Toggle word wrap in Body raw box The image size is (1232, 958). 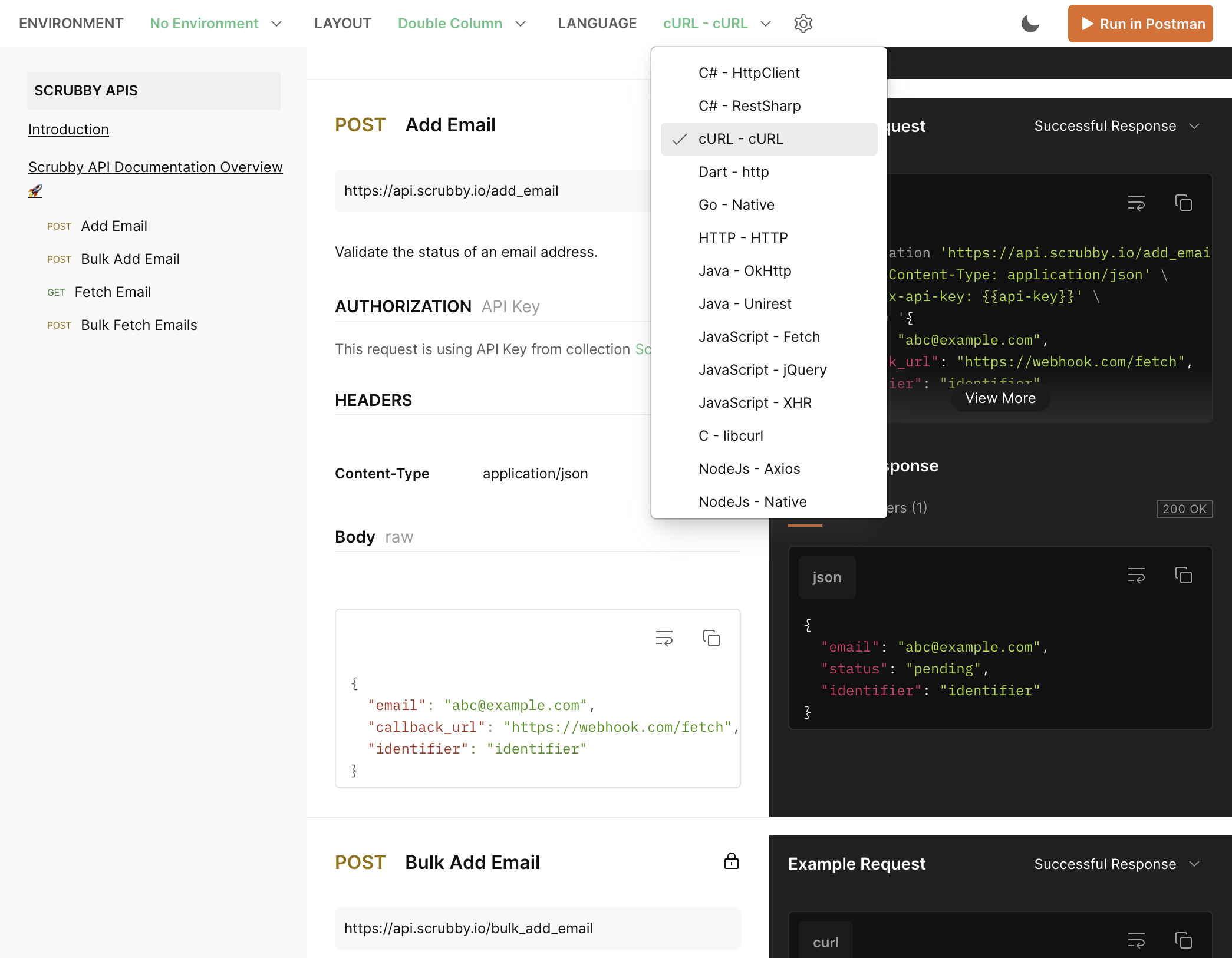coord(664,638)
